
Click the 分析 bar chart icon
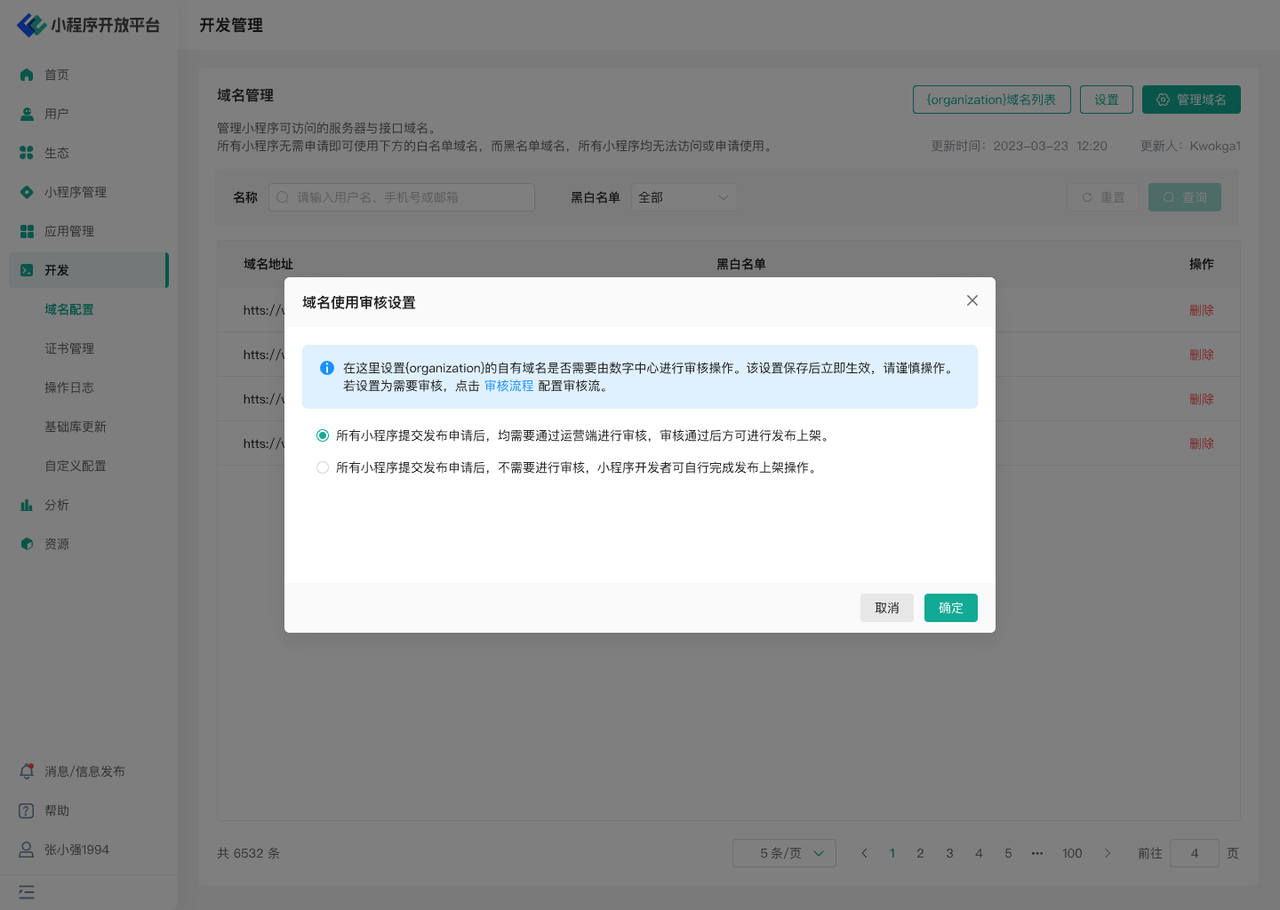pos(27,505)
